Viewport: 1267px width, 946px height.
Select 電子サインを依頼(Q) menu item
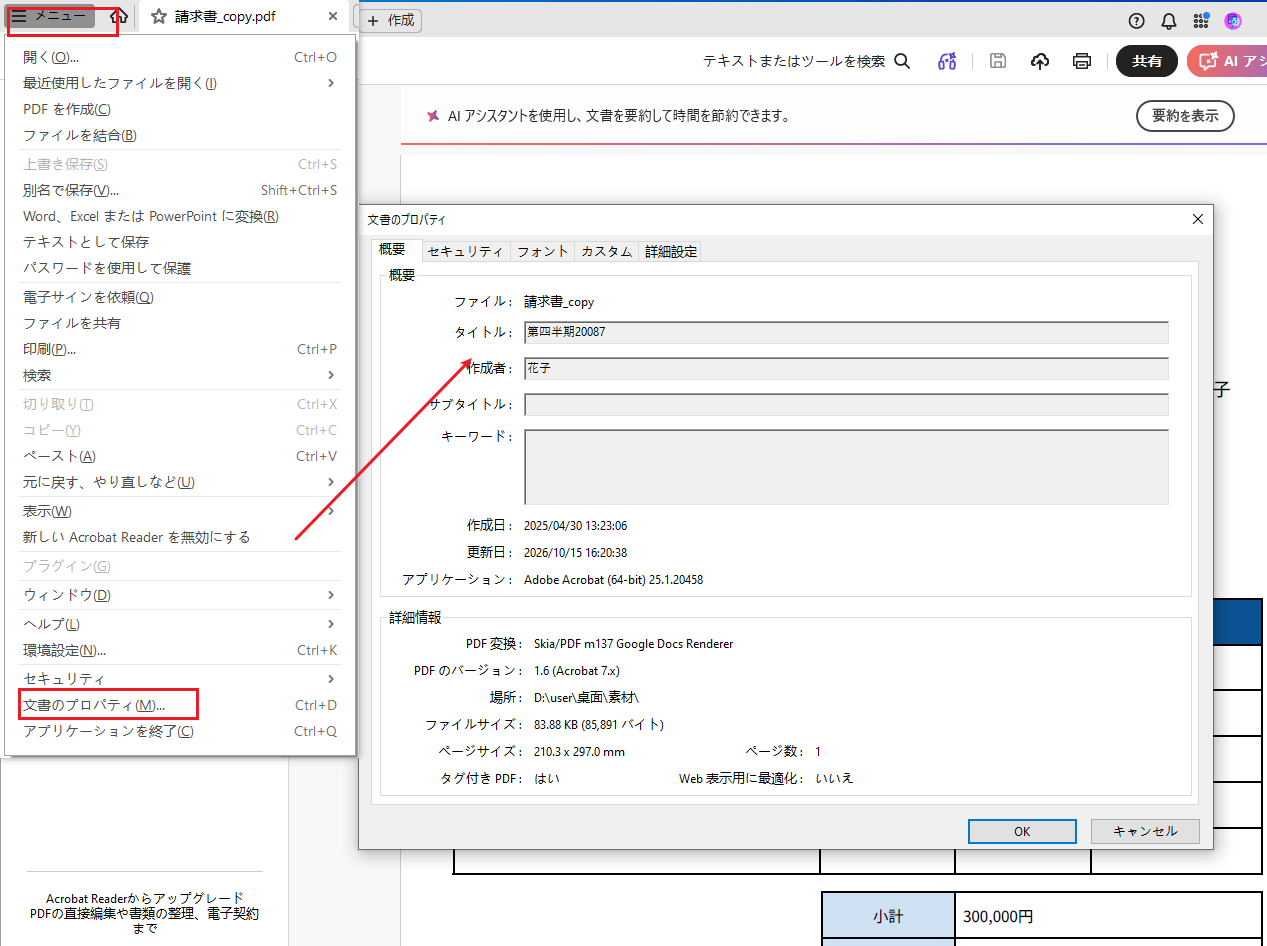point(180,297)
